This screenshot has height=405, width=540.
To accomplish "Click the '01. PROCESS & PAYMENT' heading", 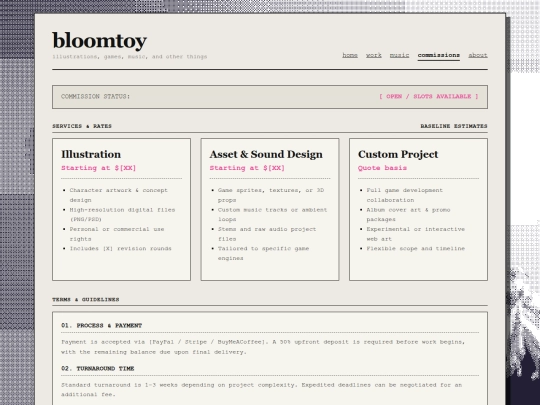I will coord(102,325).
